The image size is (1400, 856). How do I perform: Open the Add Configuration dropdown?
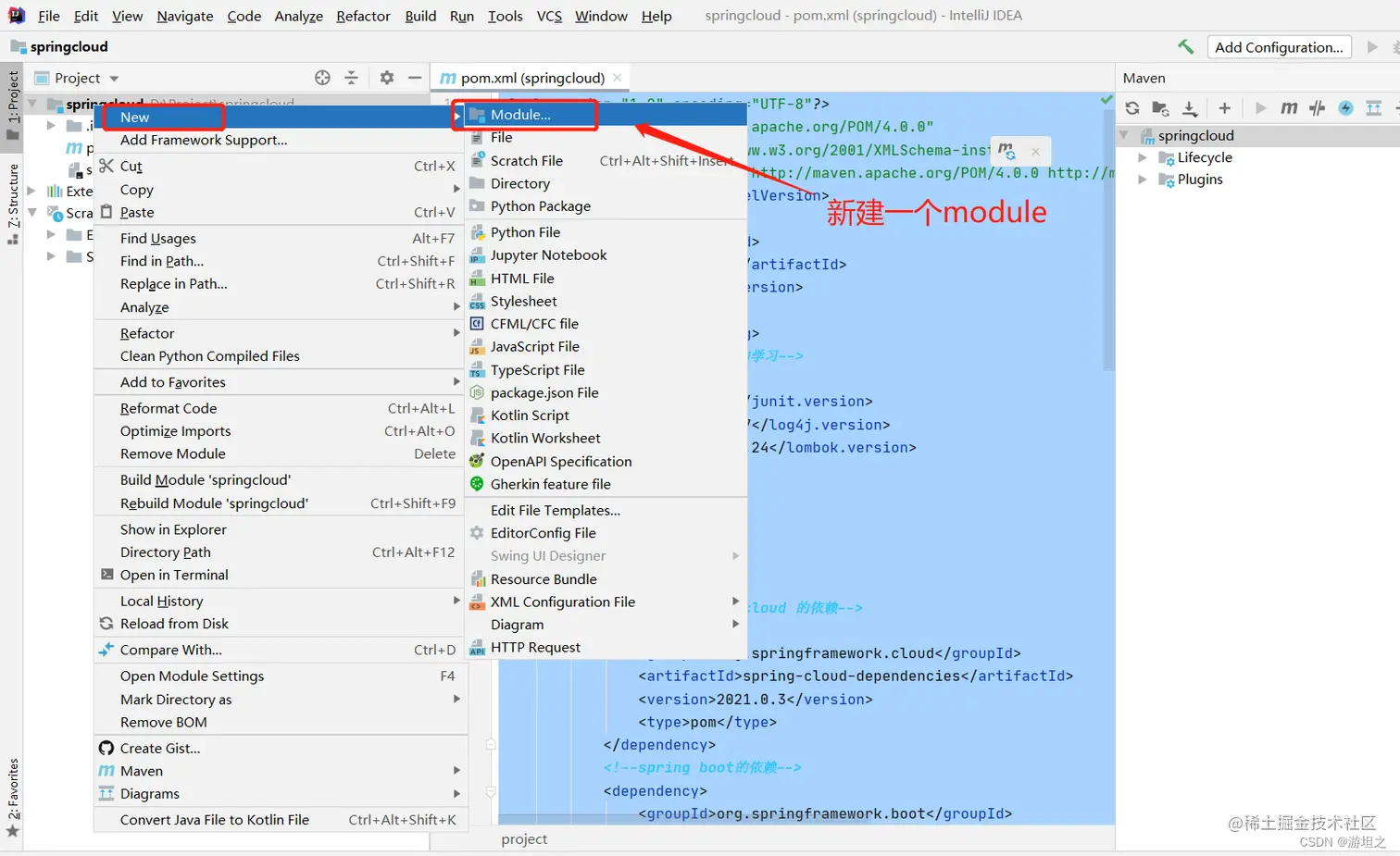tap(1279, 47)
